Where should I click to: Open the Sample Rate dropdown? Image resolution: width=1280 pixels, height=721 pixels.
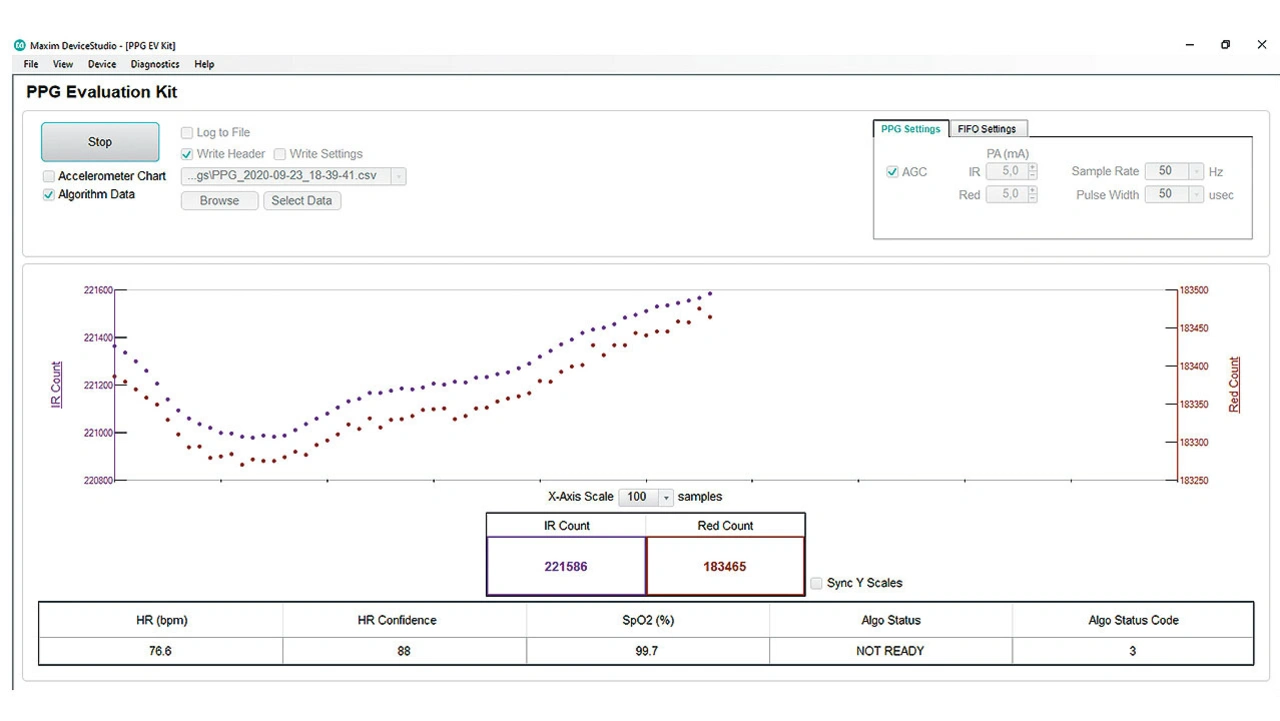click(x=1197, y=172)
